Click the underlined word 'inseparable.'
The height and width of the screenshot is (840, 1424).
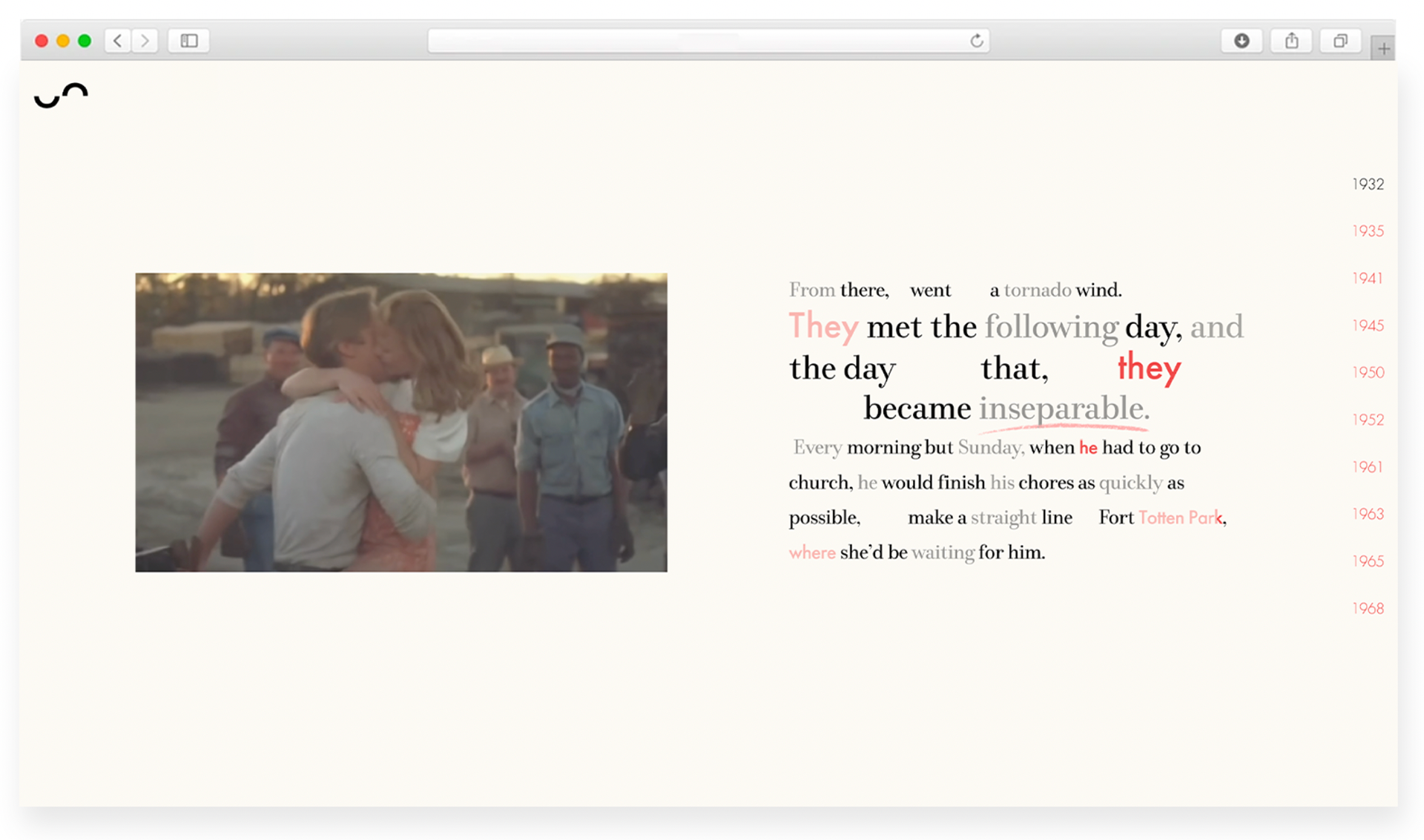1064,409
